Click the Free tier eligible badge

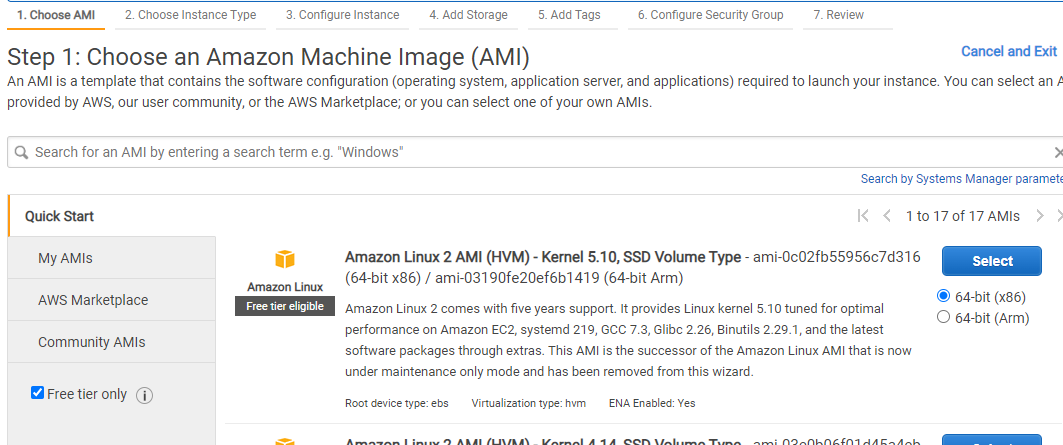(x=285, y=306)
